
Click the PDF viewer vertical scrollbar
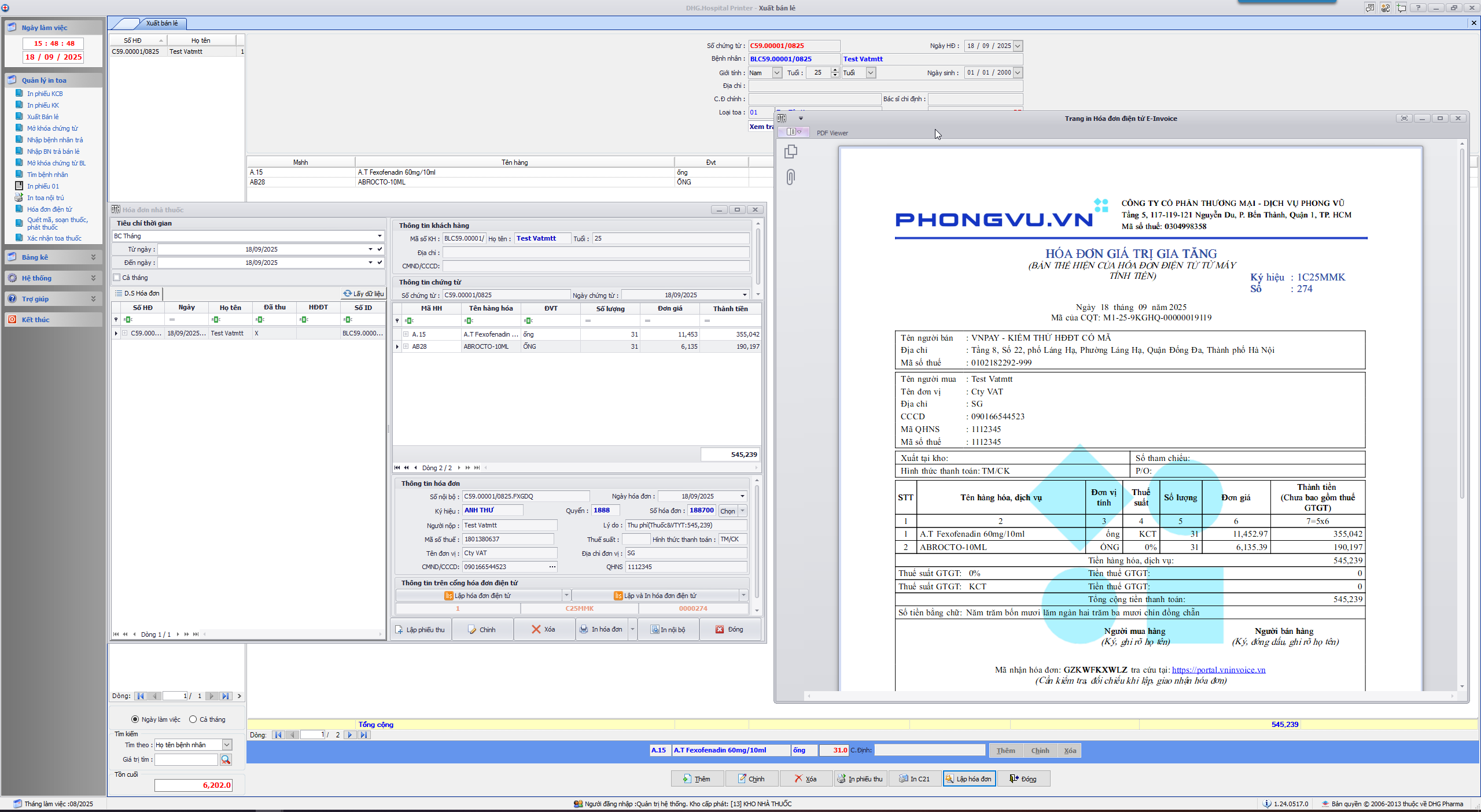pos(1462,324)
